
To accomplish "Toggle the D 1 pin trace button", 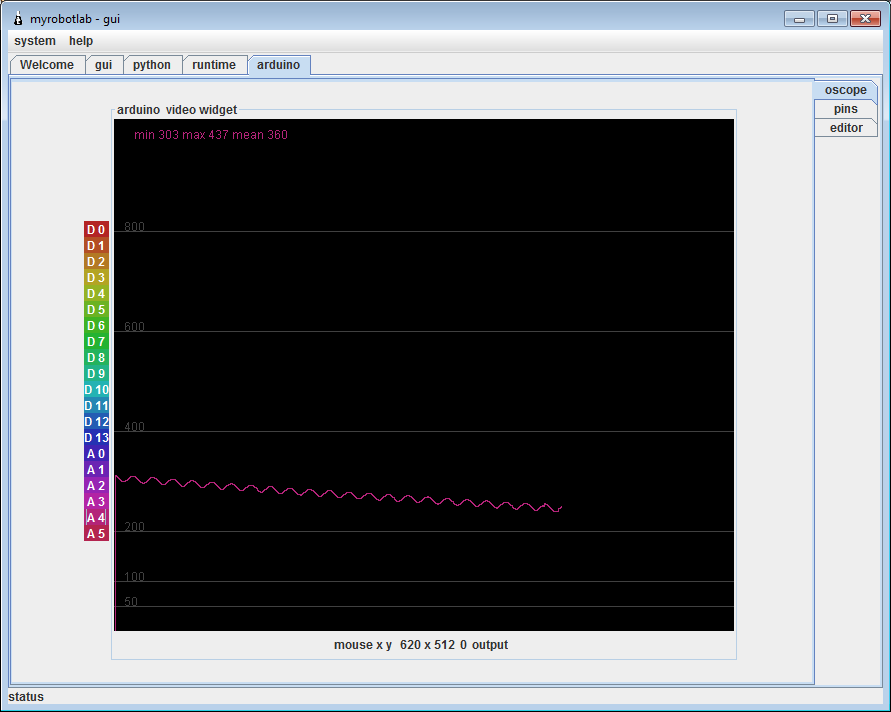I will [96, 245].
